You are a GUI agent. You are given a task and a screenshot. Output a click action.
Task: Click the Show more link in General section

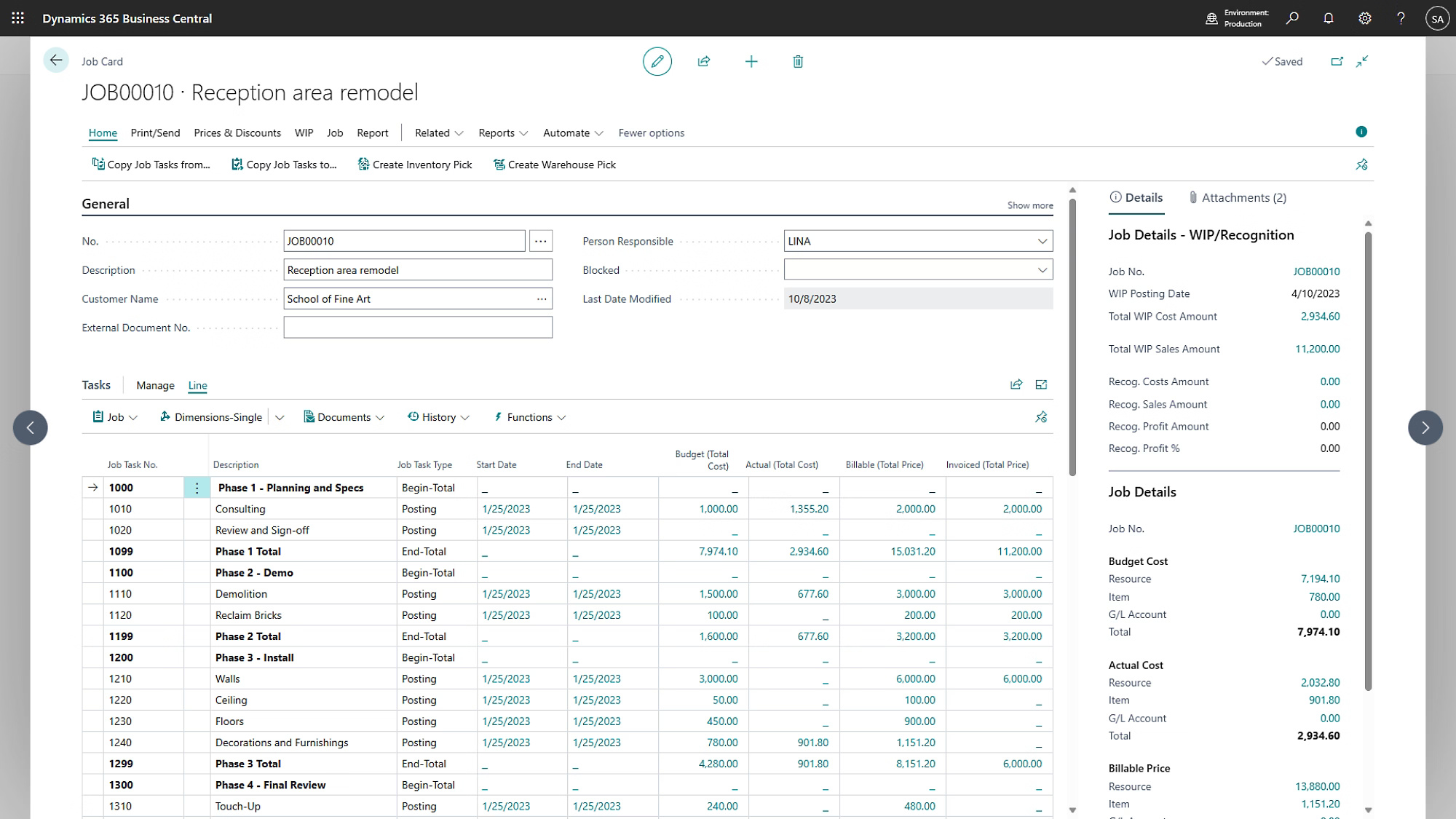coord(1029,205)
